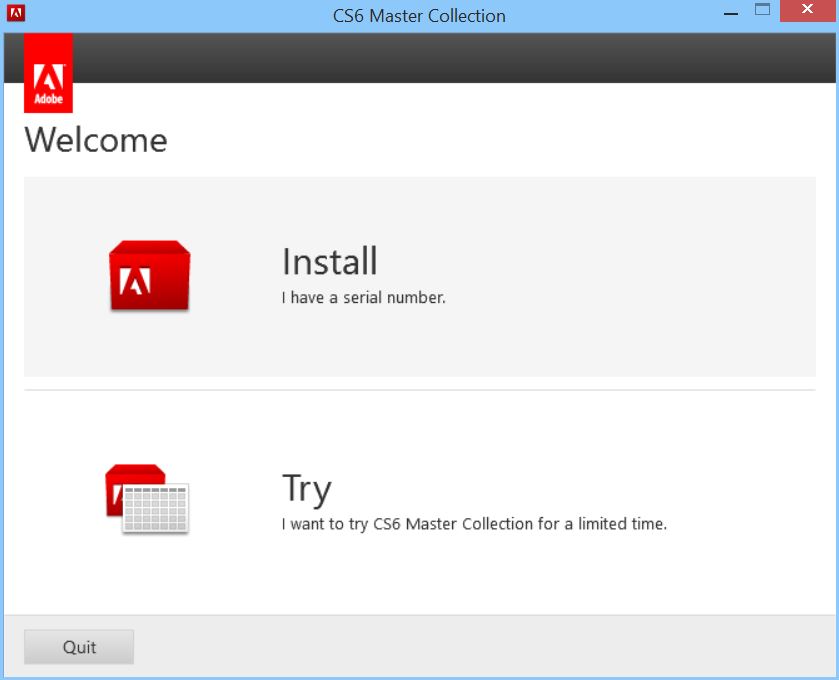The width and height of the screenshot is (839, 680).
Task: Quit the installer with the Quit button
Action: (x=79, y=647)
